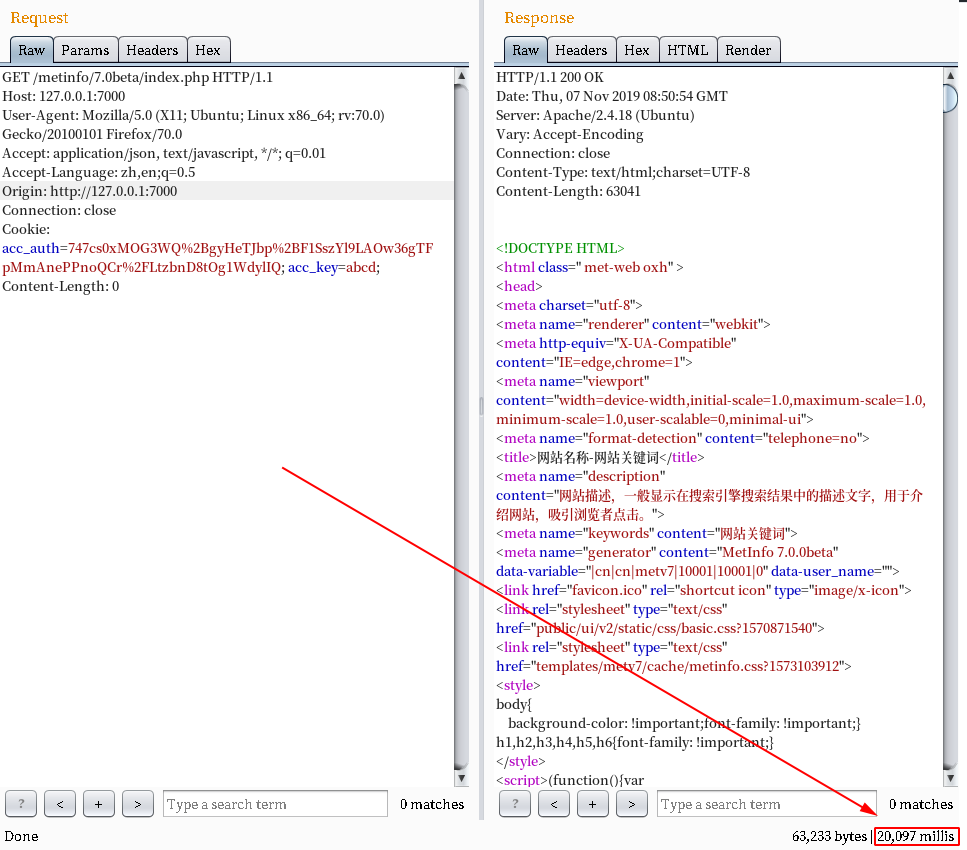Switch to the Request Headers tab

pos(152,50)
